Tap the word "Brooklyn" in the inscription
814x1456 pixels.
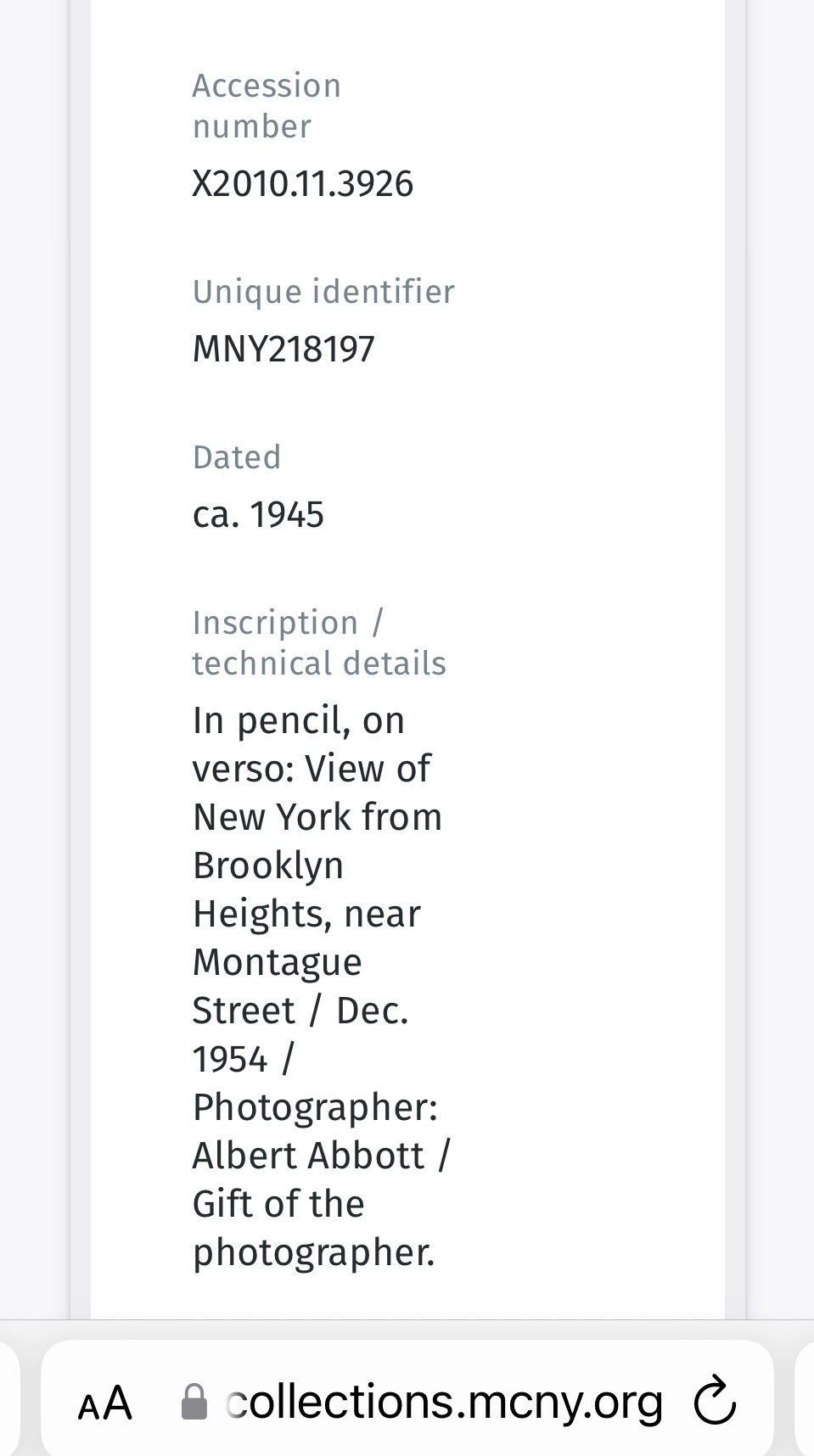(x=268, y=865)
